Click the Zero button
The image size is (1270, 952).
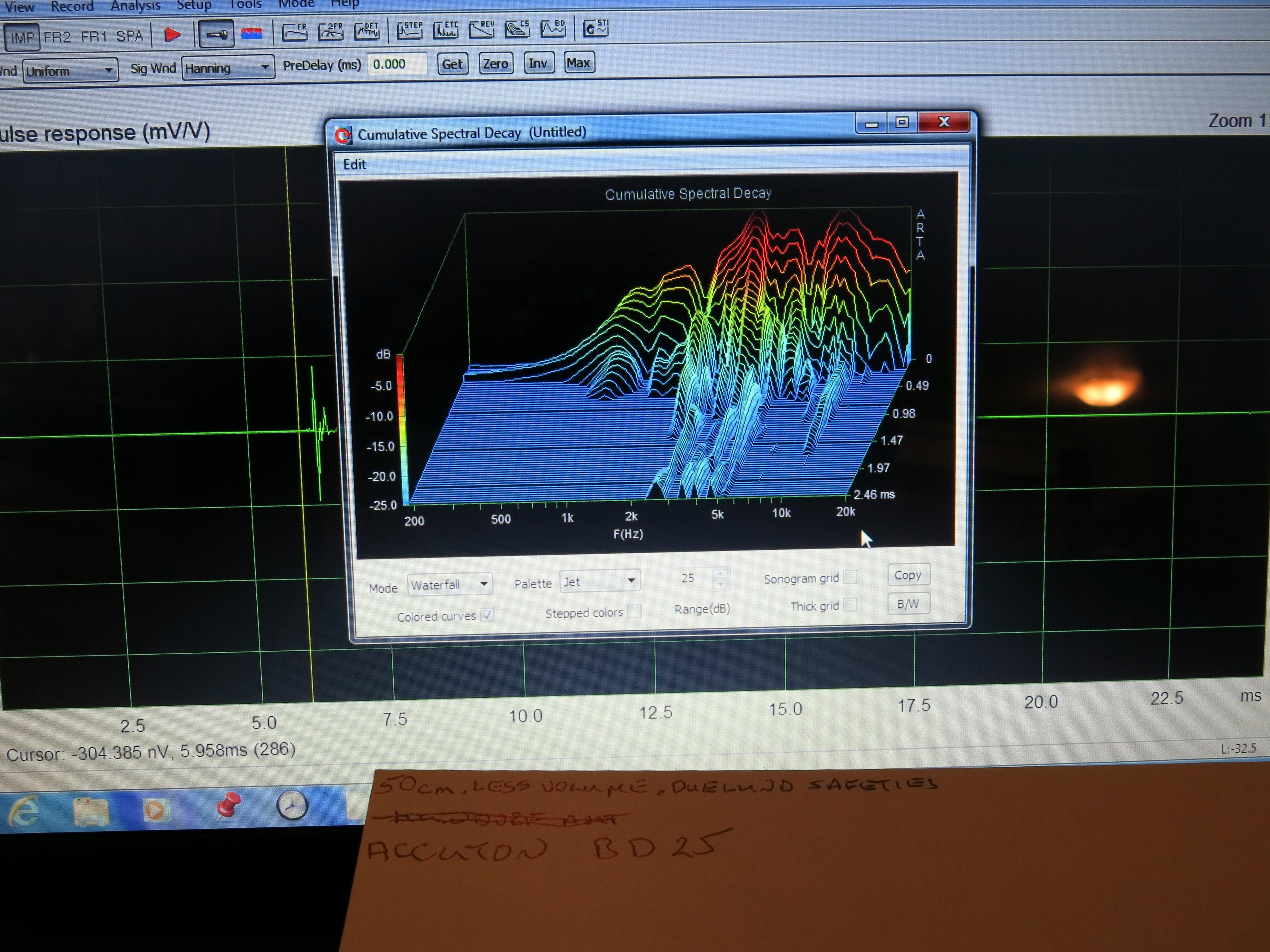coord(495,63)
